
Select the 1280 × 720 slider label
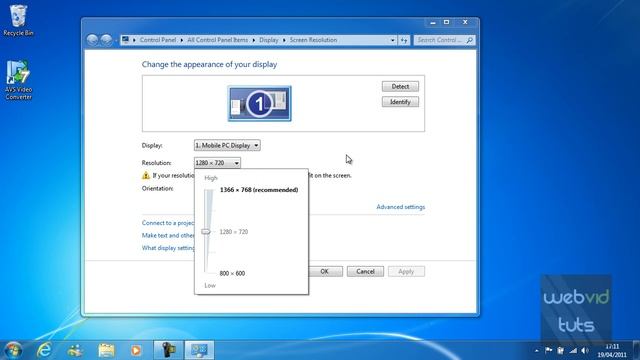233,232
